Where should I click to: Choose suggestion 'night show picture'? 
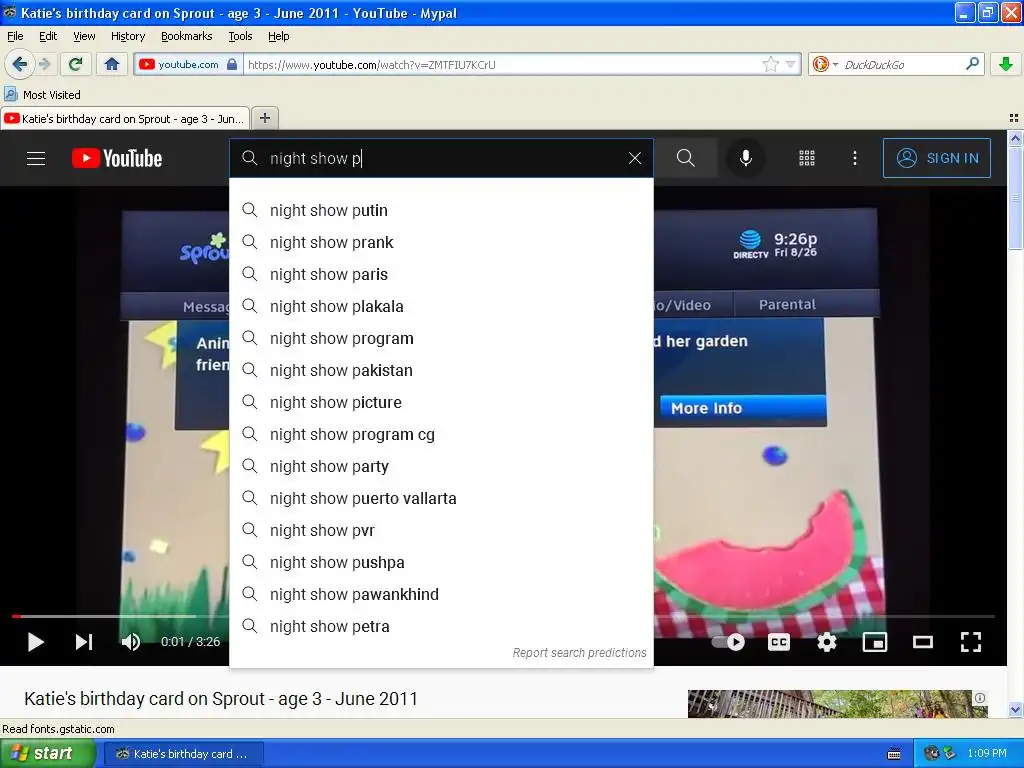[441, 402]
